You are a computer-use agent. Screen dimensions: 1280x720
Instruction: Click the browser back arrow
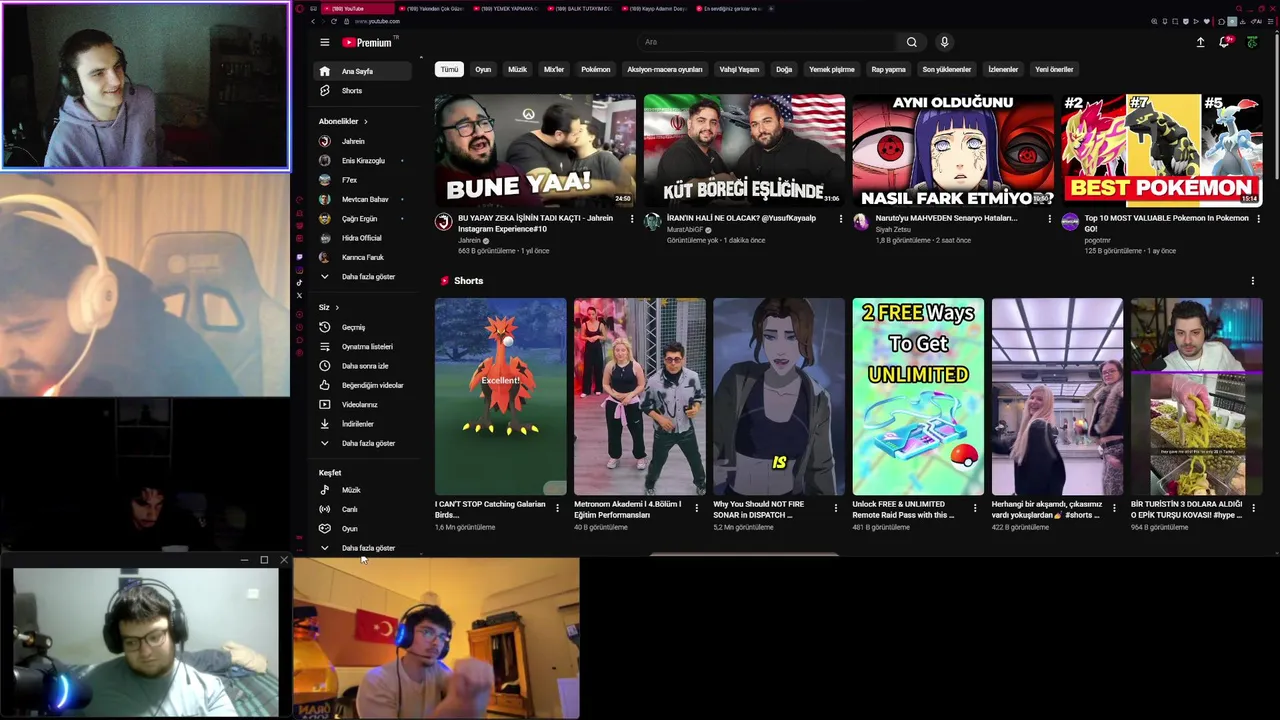tap(313, 21)
